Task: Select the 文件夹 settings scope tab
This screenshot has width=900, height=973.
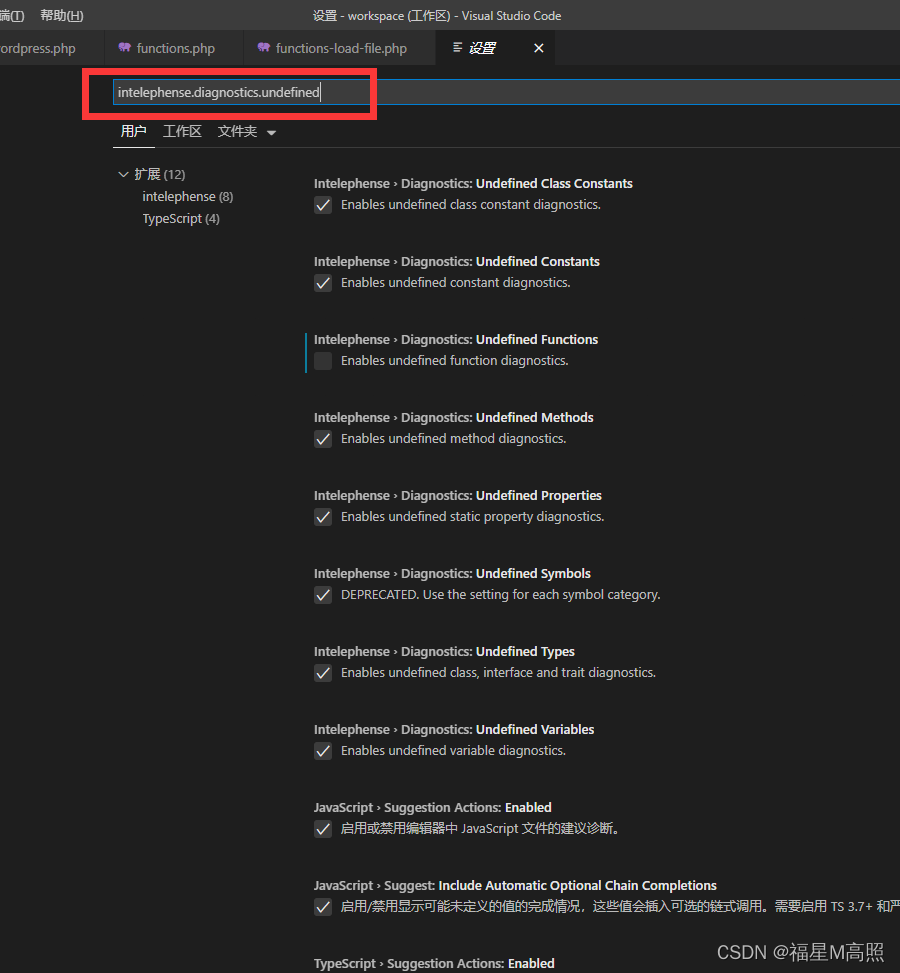Action: click(237, 132)
